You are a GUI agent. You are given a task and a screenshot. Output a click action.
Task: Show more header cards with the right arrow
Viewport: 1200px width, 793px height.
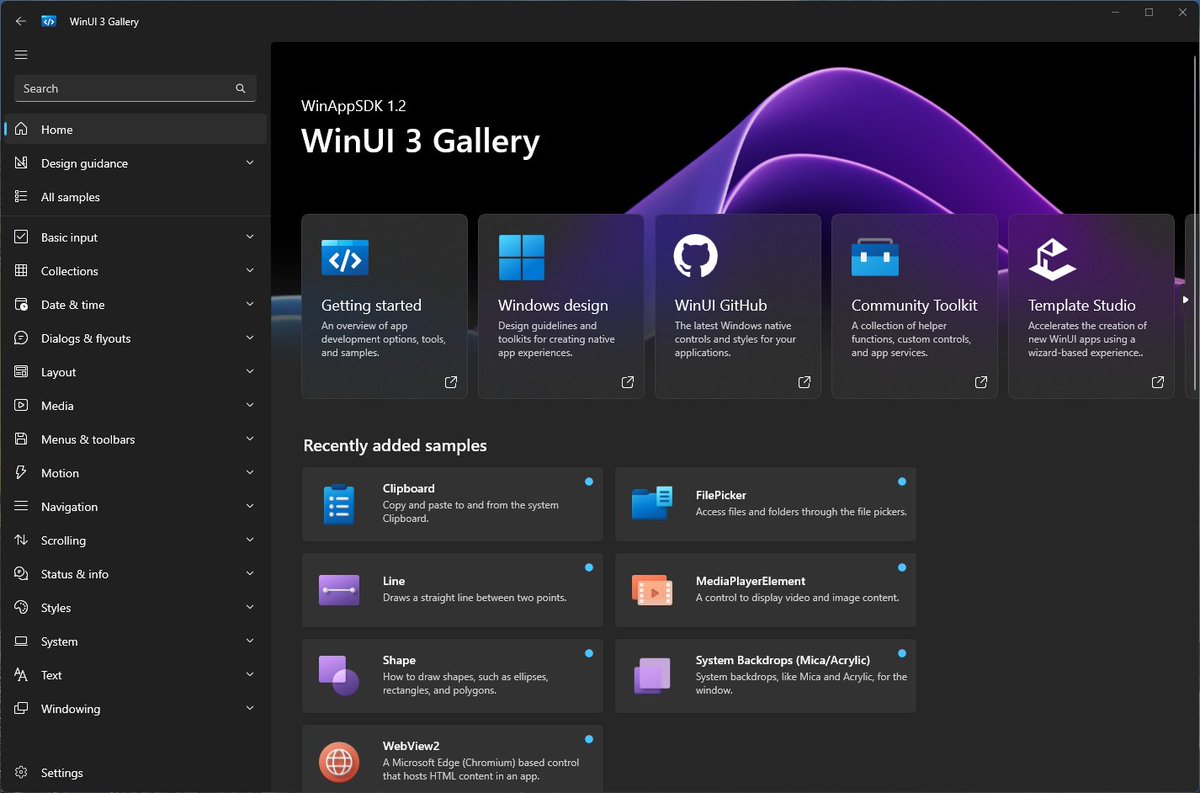tap(1186, 299)
